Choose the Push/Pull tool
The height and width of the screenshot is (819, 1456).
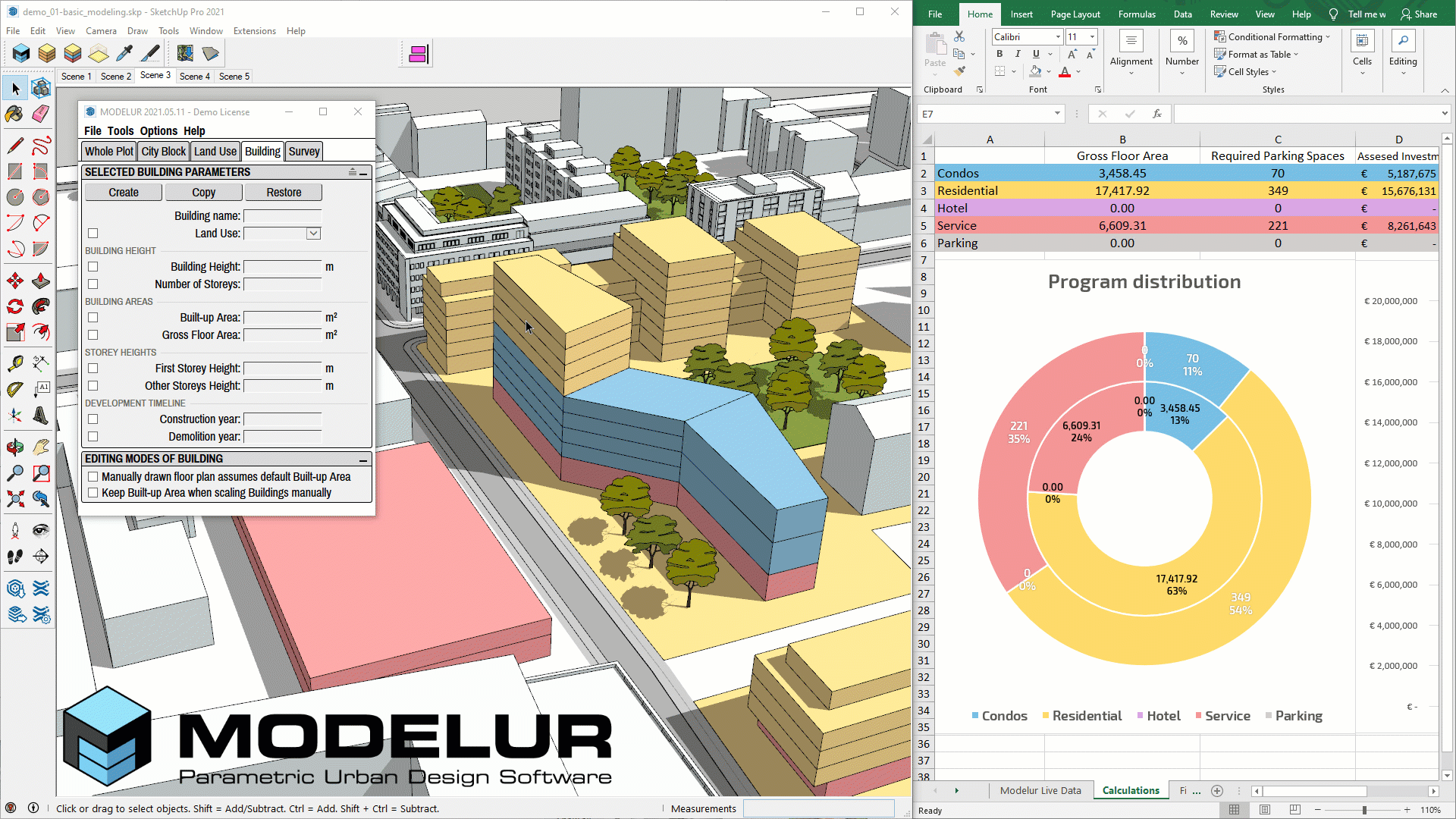[x=41, y=281]
